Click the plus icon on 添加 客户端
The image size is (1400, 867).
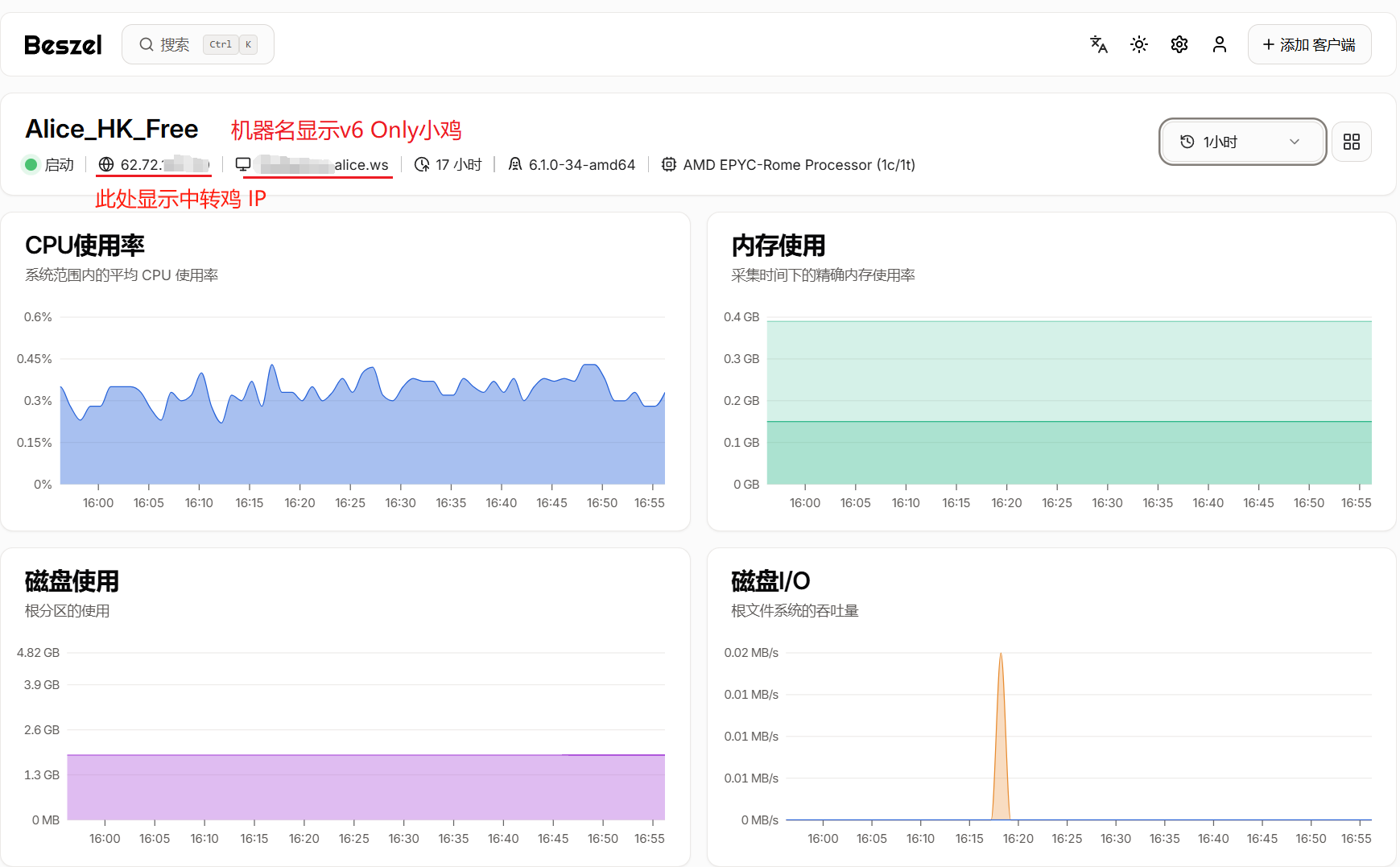(x=1269, y=44)
